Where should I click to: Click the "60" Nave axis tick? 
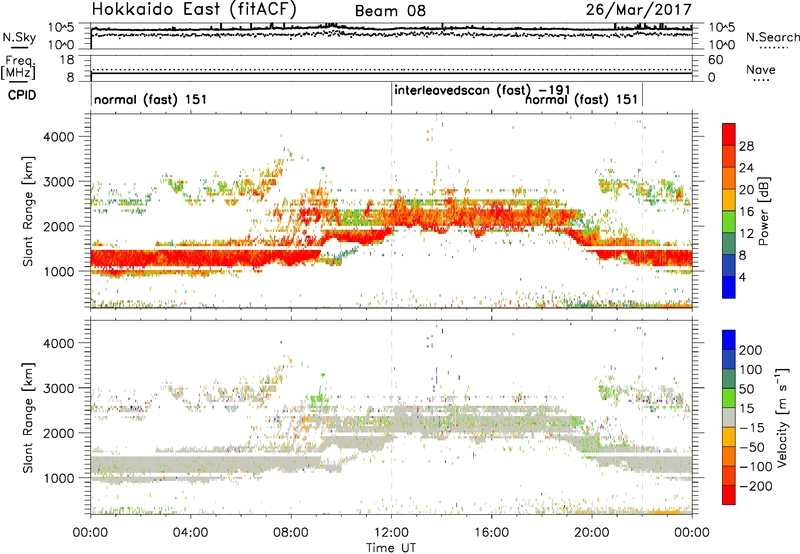click(716, 60)
